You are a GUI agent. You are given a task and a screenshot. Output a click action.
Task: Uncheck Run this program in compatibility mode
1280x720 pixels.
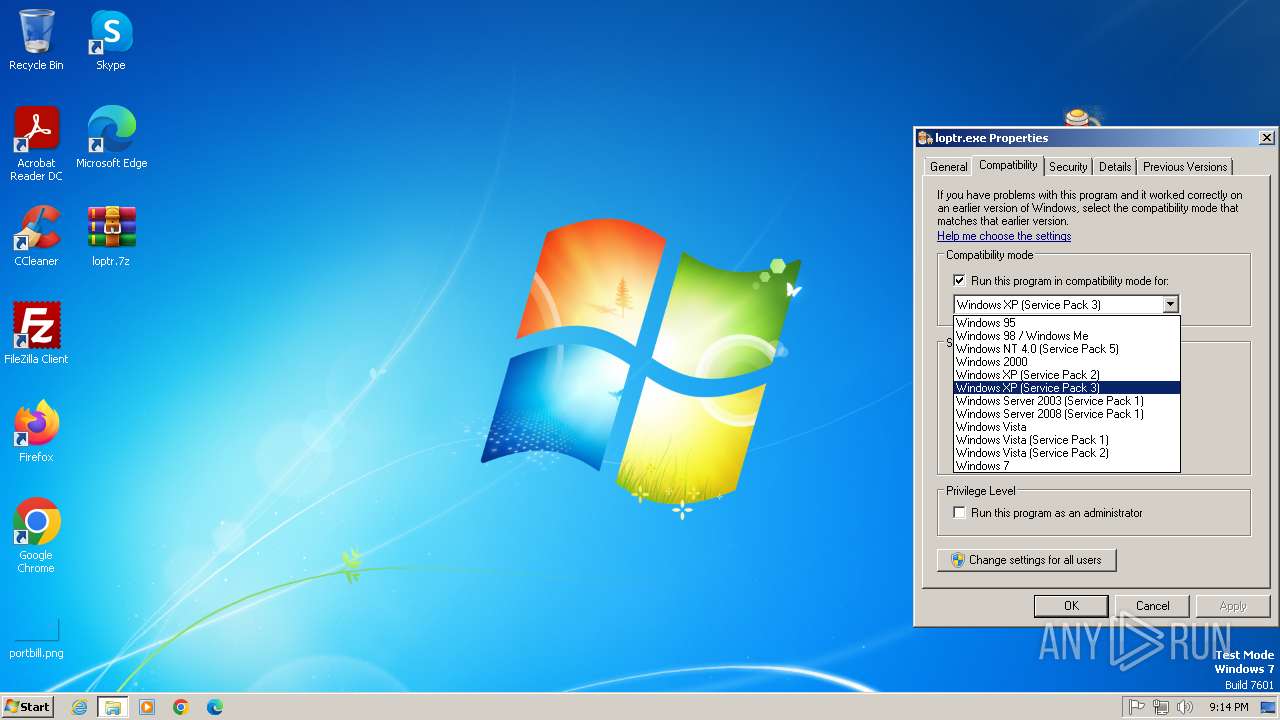coord(959,281)
